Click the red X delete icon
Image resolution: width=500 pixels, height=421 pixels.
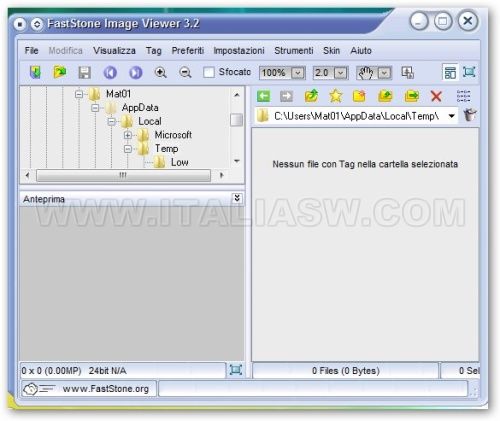[x=436, y=96]
